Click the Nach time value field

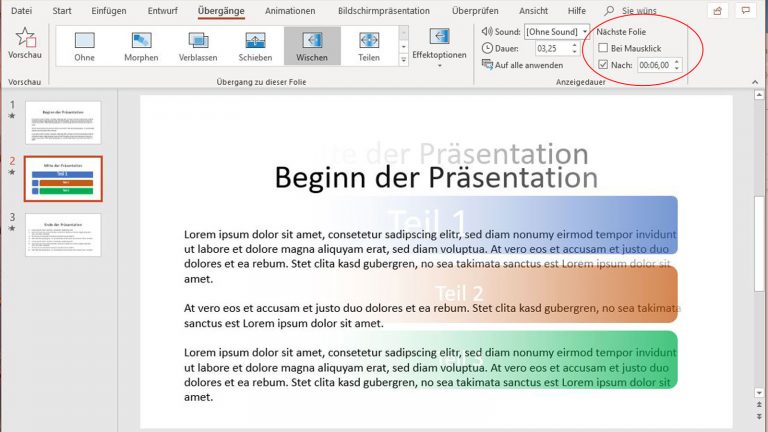point(654,65)
